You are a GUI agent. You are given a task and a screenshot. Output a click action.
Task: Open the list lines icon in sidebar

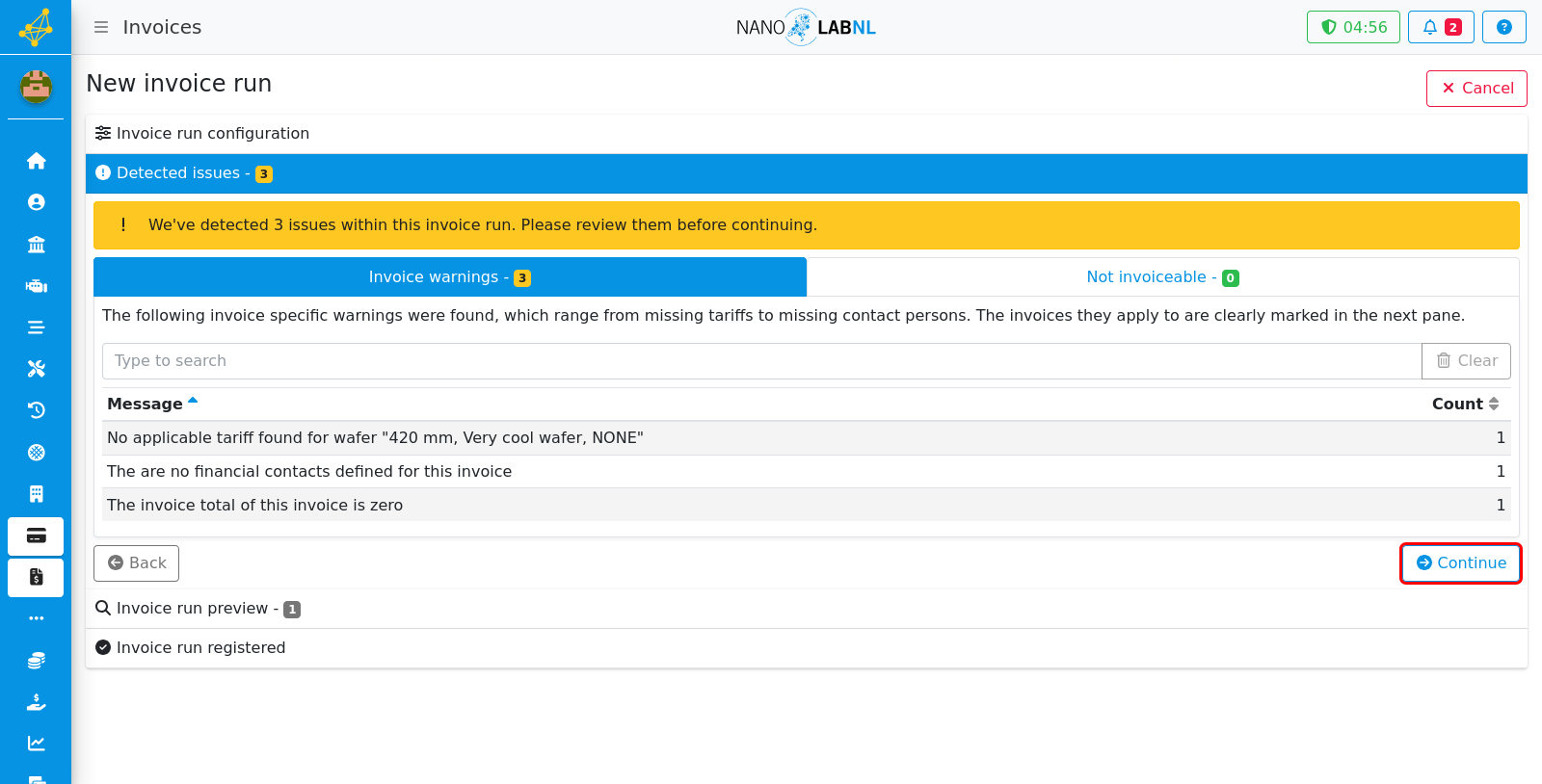tap(36, 327)
